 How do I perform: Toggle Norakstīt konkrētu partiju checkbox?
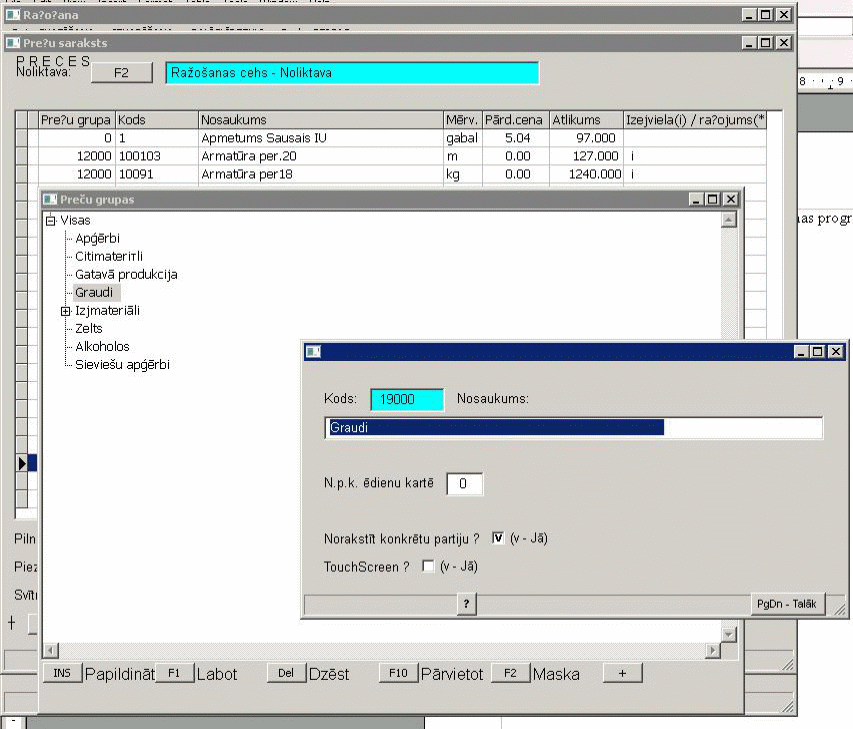tap(498, 538)
